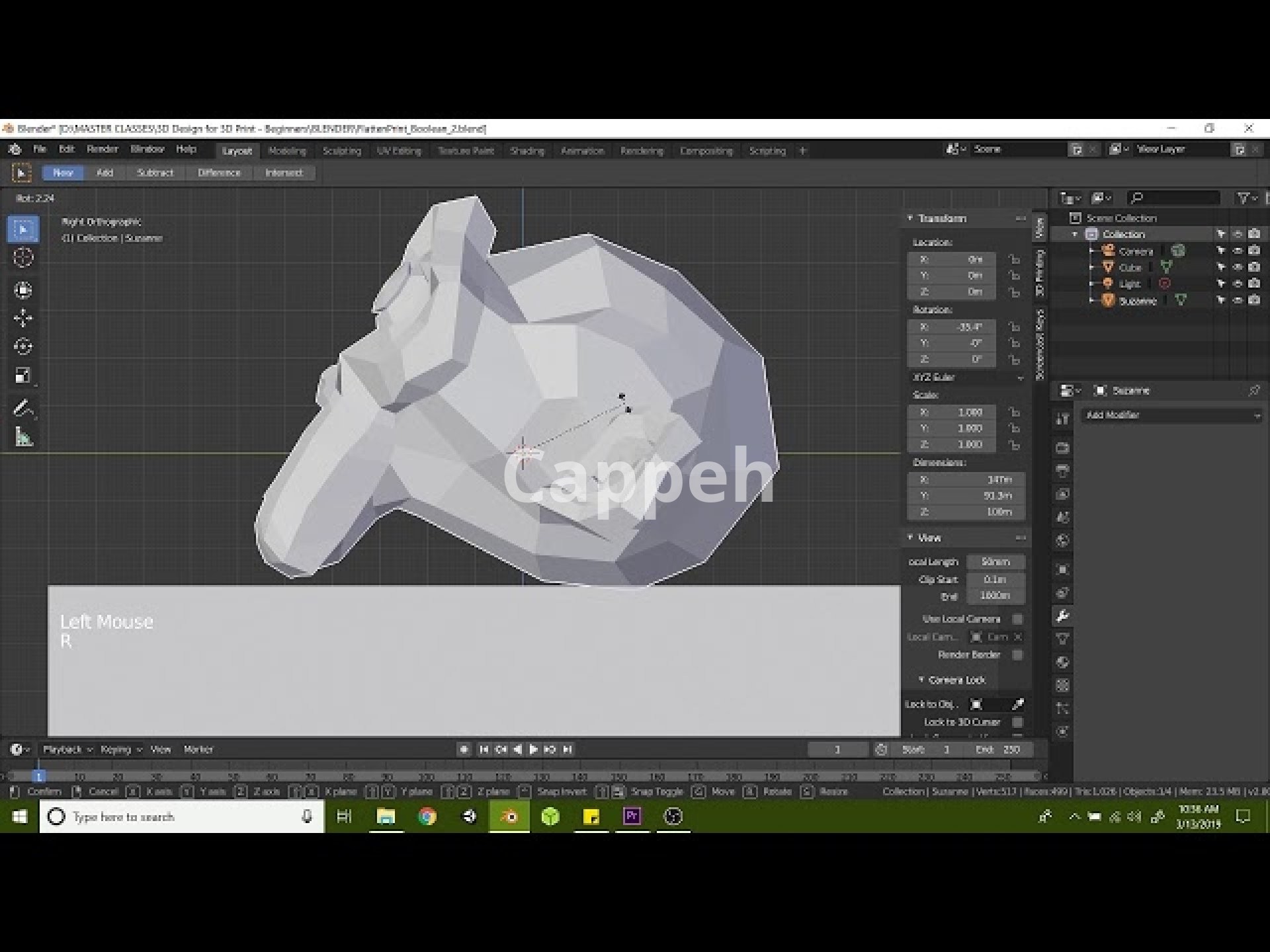Select the Measure ruler tool
Screen dimensions: 1270x952
click(23, 437)
